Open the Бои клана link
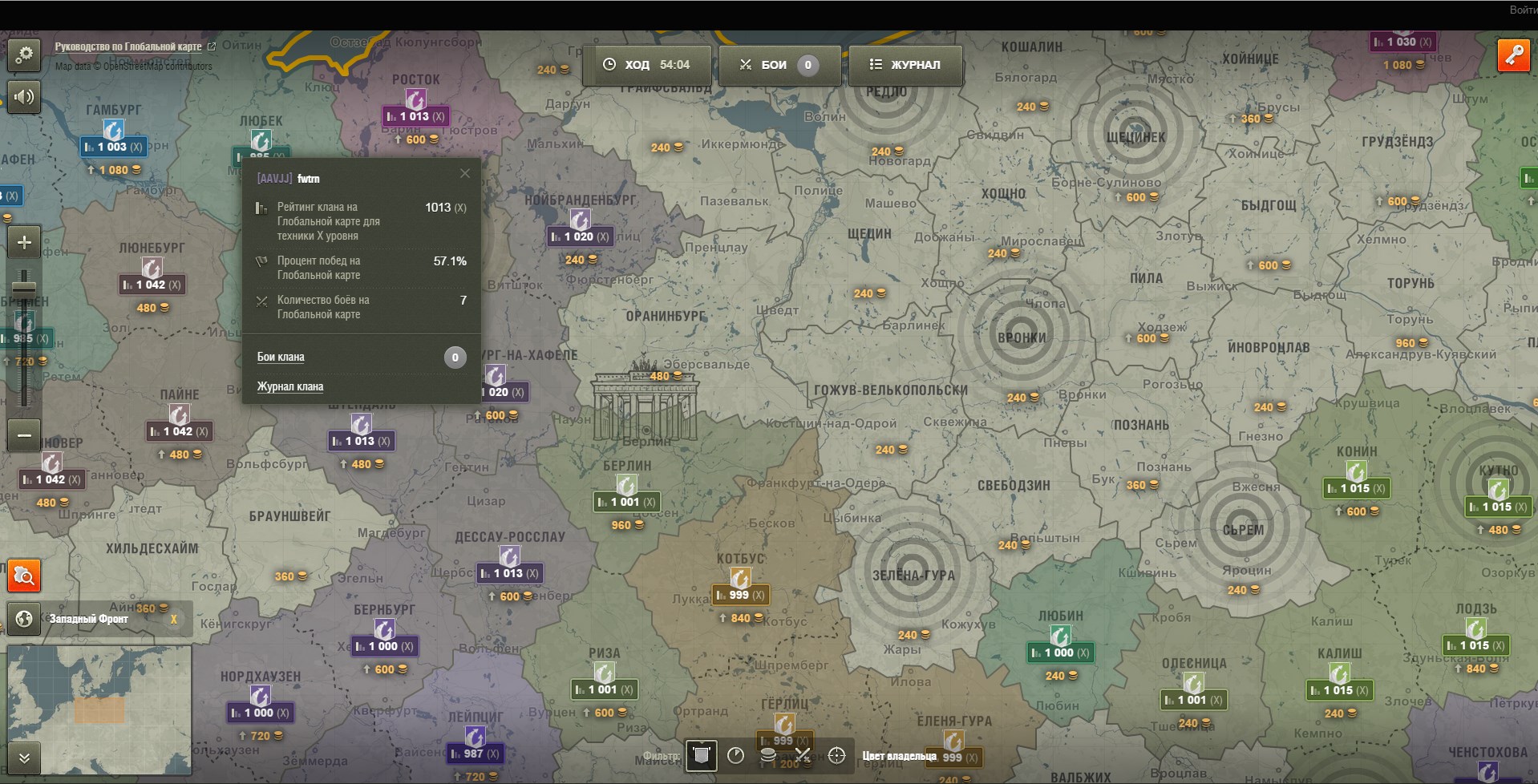This screenshot has height=784, width=1538. [281, 357]
